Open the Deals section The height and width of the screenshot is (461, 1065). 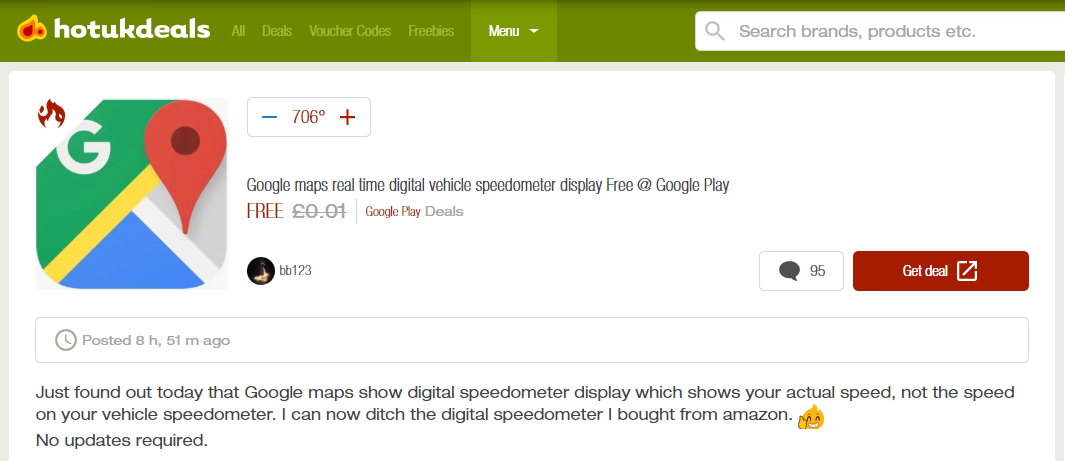click(277, 31)
